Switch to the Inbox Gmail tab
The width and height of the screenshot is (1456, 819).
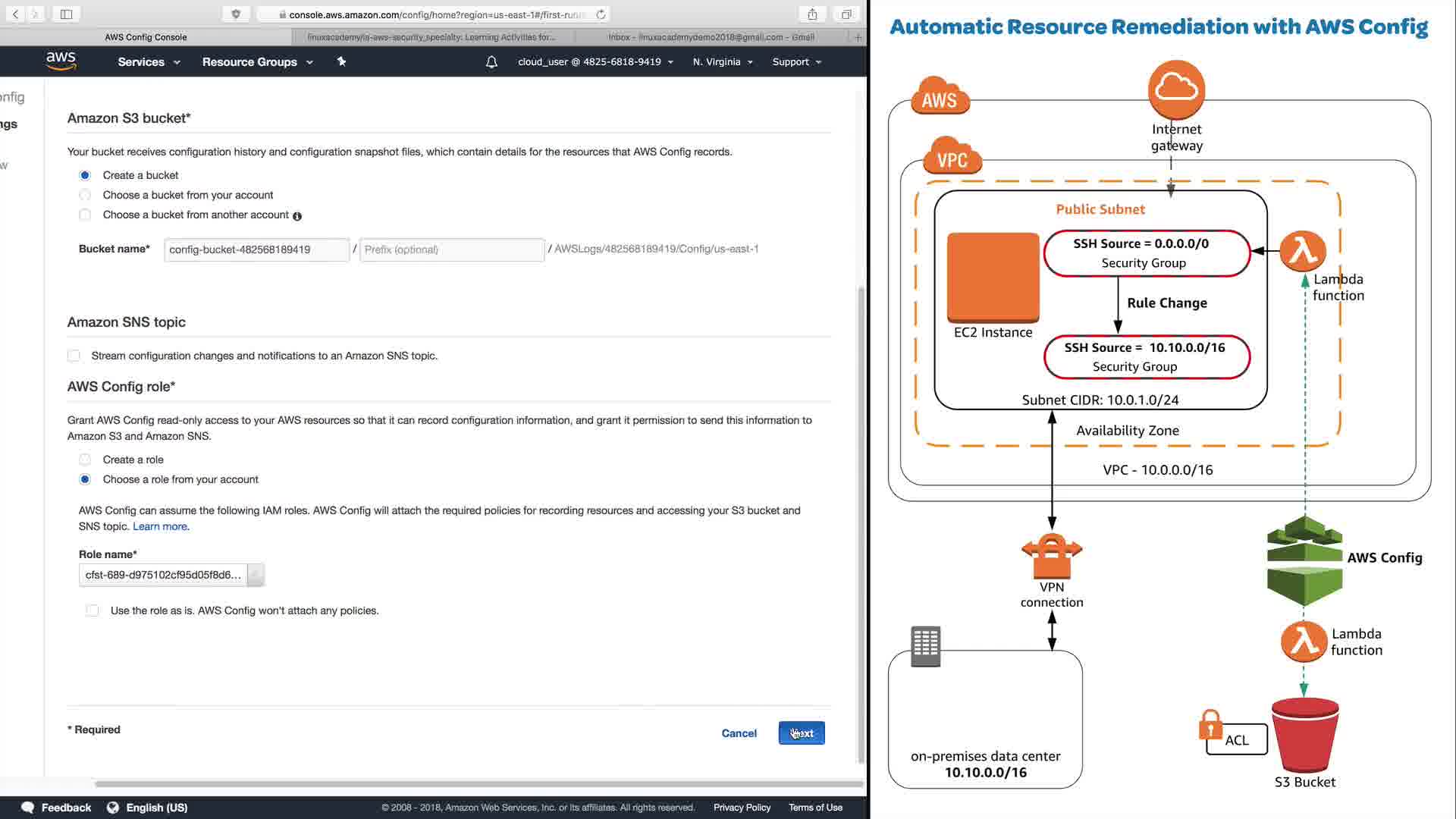(711, 36)
